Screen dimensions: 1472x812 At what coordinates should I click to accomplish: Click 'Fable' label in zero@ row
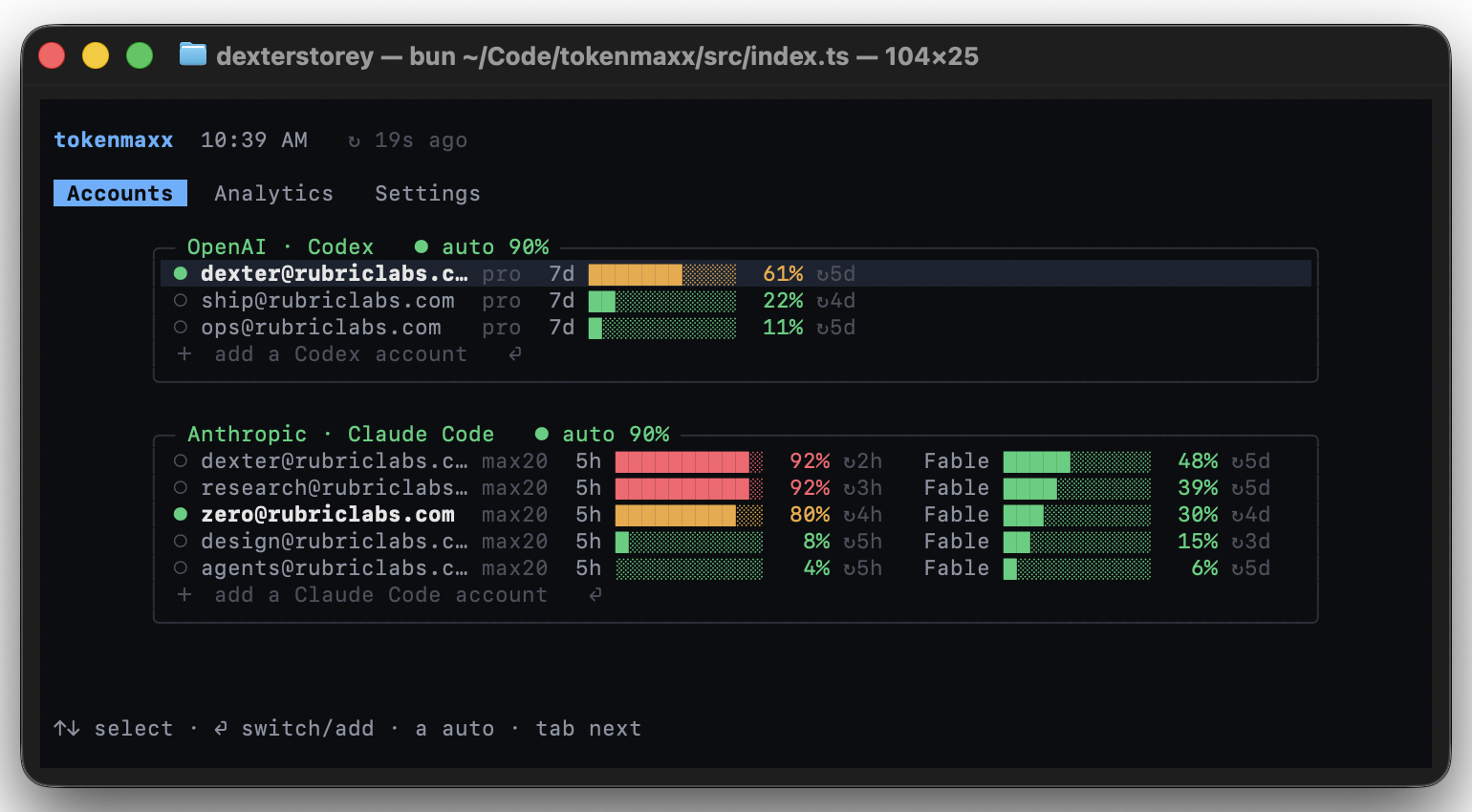pos(957,515)
